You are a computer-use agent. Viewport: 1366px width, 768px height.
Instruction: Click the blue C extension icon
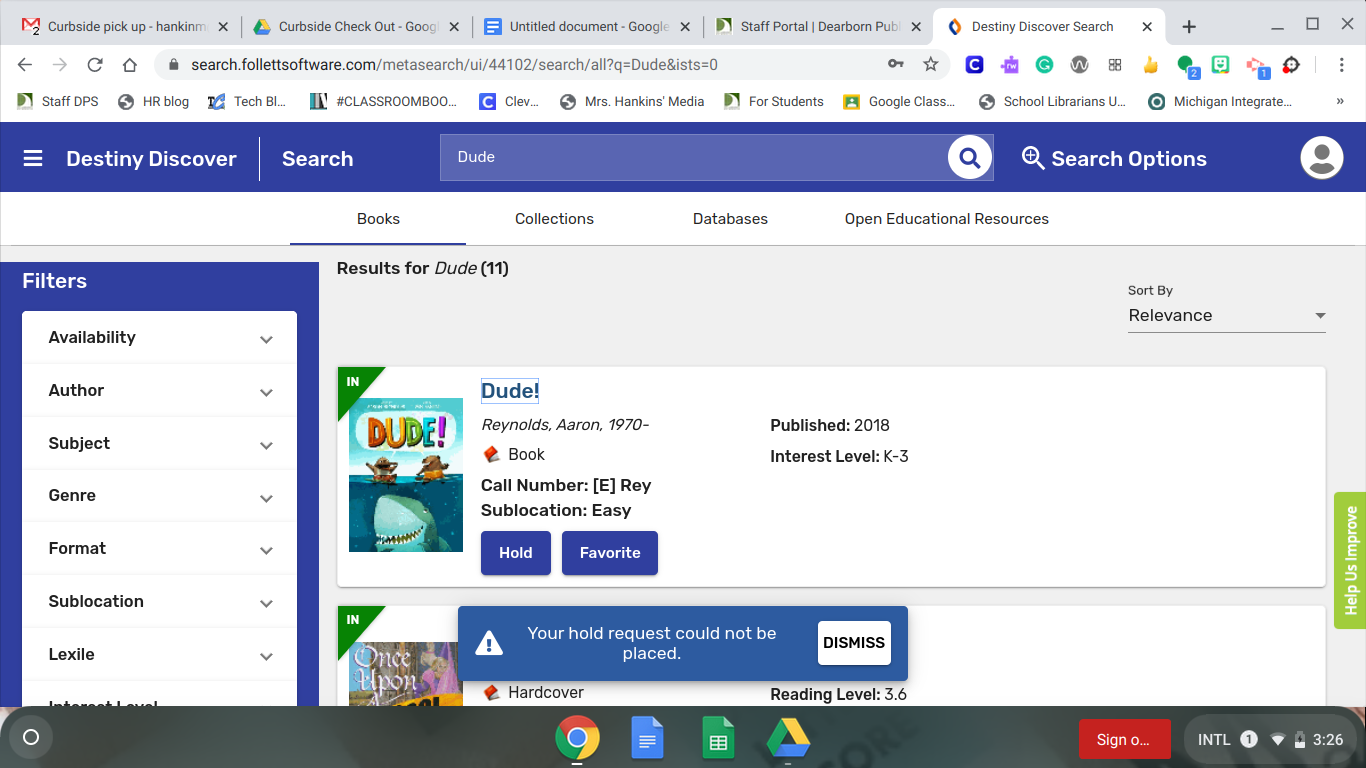click(974, 65)
